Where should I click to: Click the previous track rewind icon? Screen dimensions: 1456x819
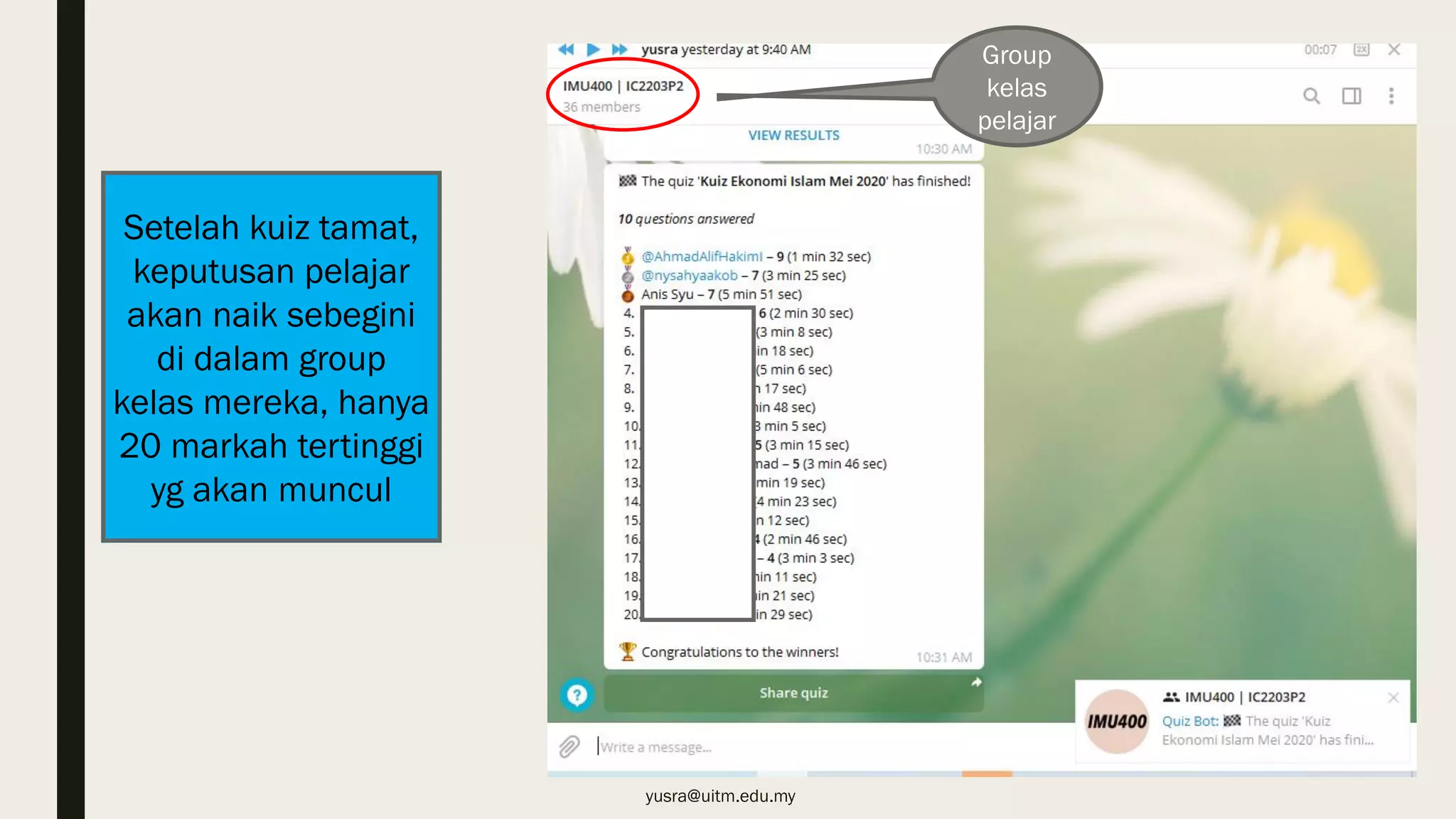point(566,49)
